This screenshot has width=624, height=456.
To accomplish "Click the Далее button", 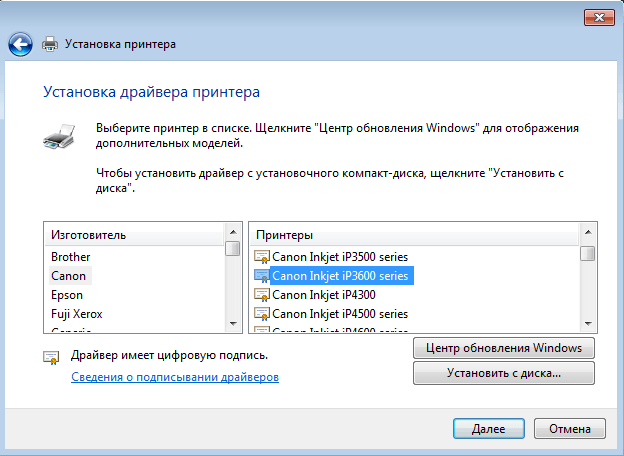I will click(x=489, y=429).
